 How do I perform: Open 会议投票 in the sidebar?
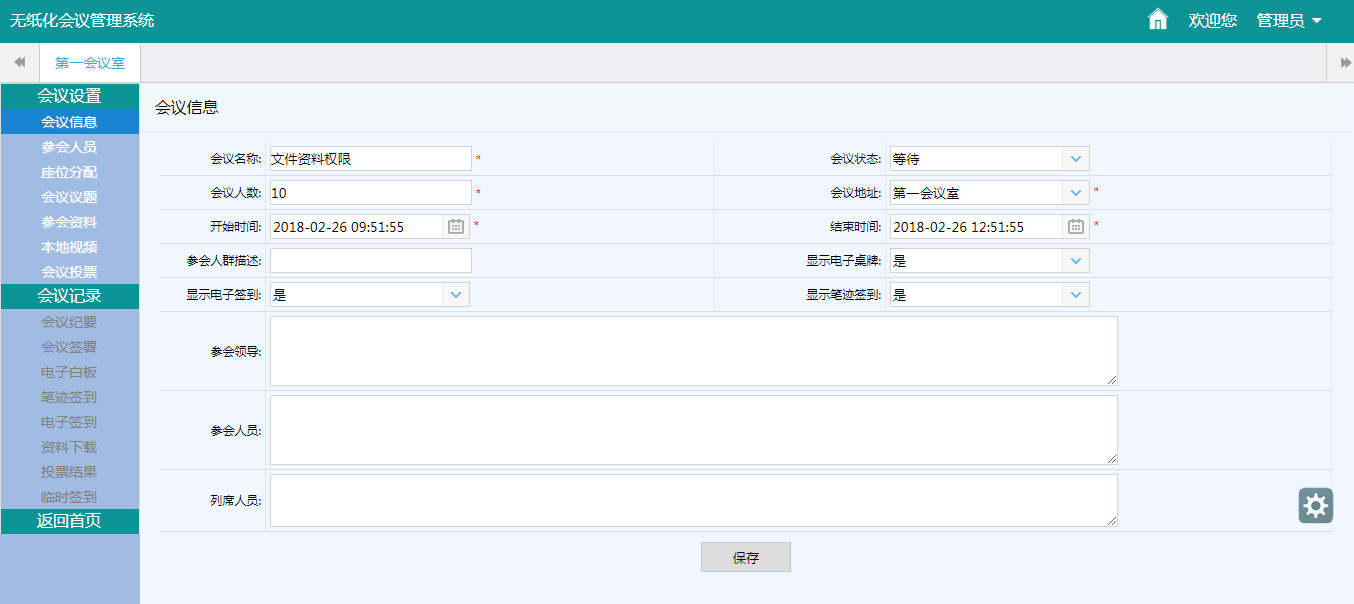(x=69, y=272)
